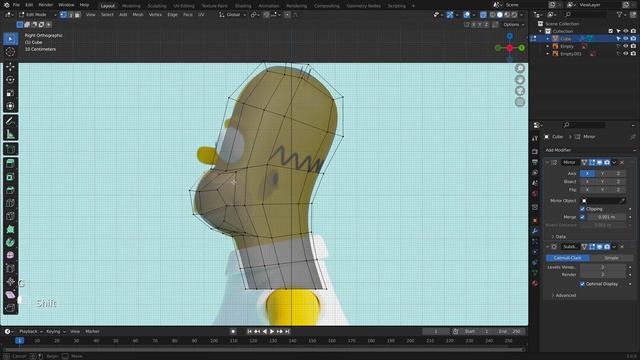Hide Empty.001 via eye icon

coord(626,54)
